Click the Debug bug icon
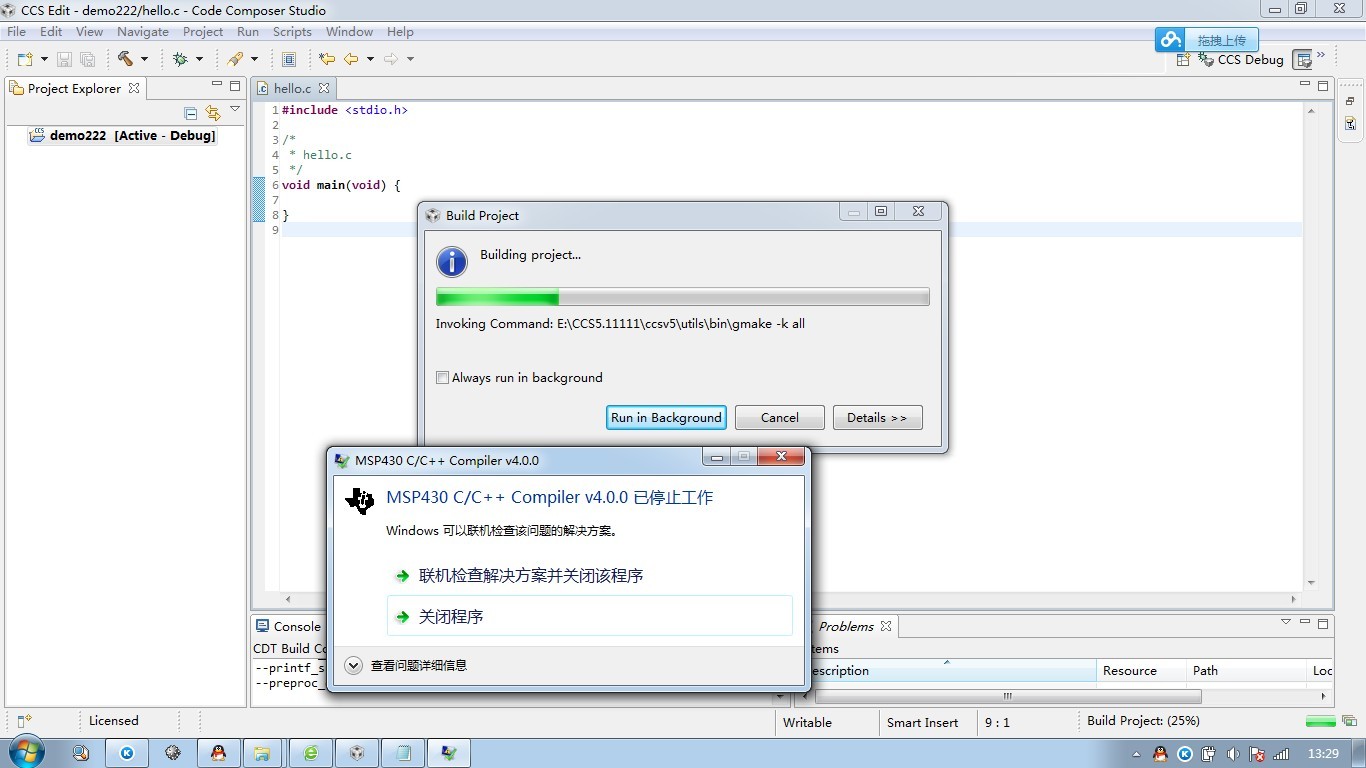 (180, 59)
